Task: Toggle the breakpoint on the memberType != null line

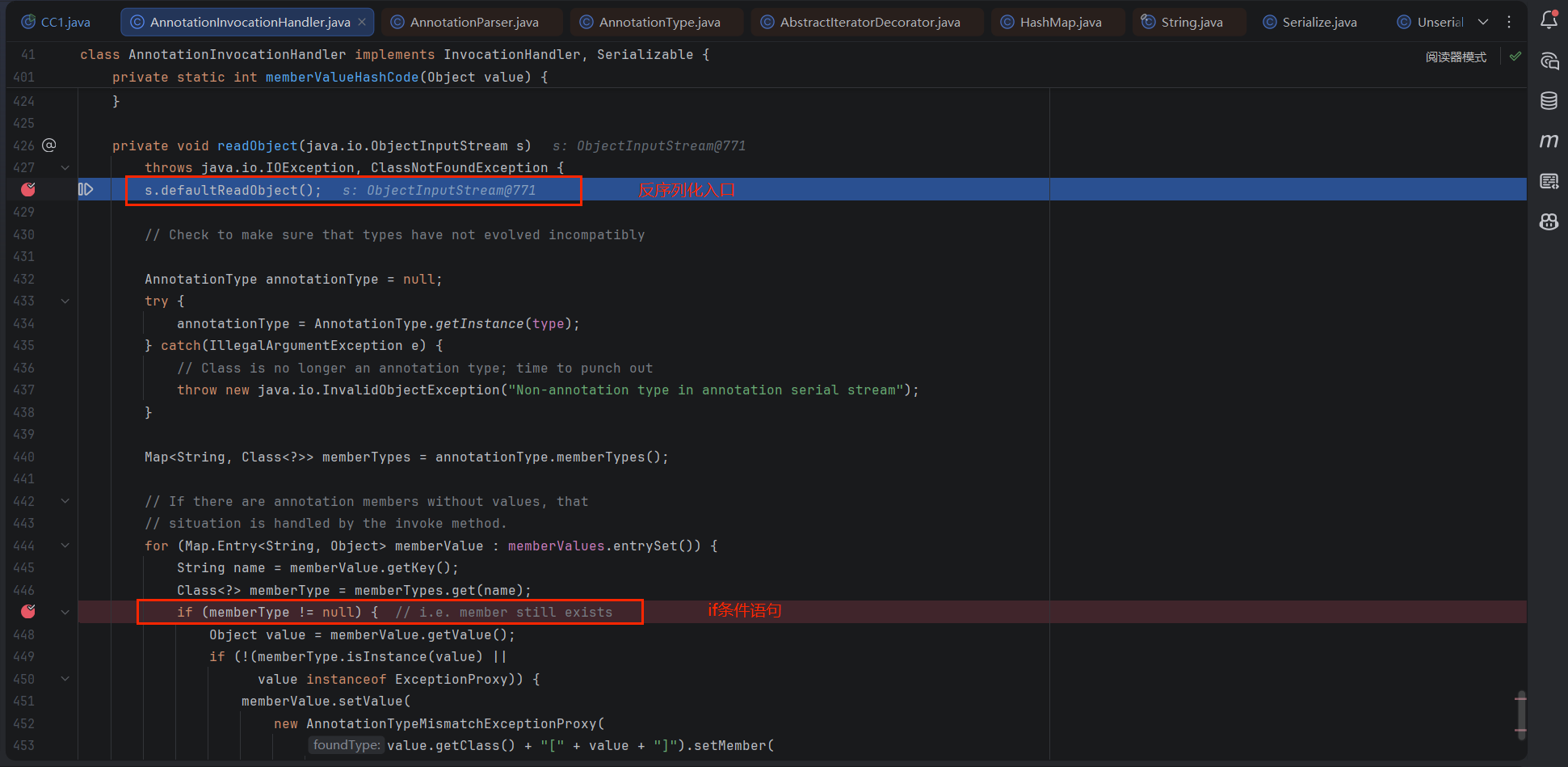Action: [28, 612]
